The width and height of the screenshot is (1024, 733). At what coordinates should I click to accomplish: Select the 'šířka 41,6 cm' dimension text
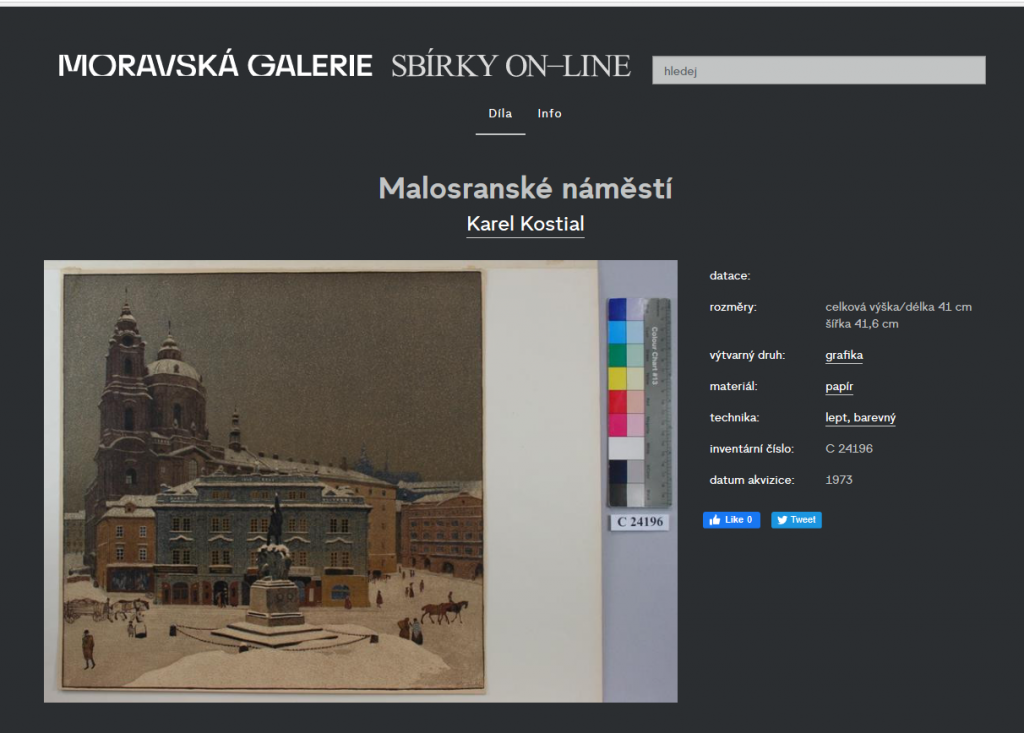click(x=861, y=324)
